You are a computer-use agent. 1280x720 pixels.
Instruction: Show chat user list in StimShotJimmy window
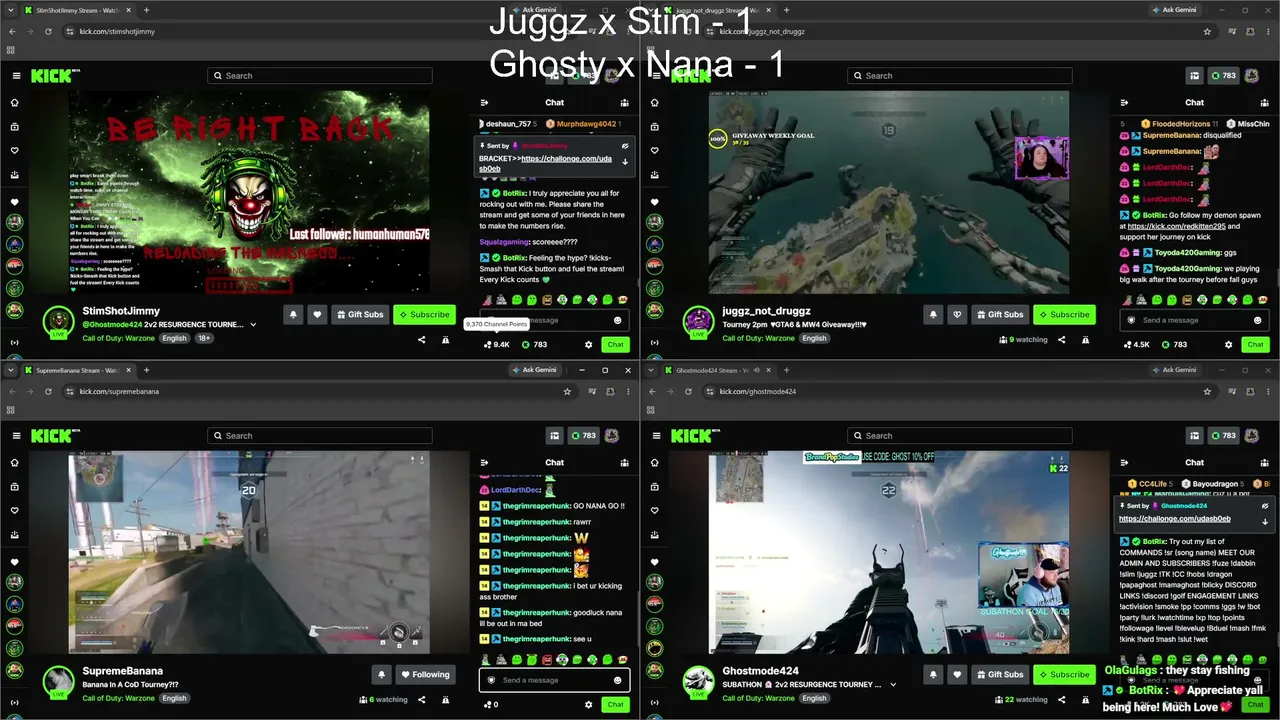pos(625,102)
